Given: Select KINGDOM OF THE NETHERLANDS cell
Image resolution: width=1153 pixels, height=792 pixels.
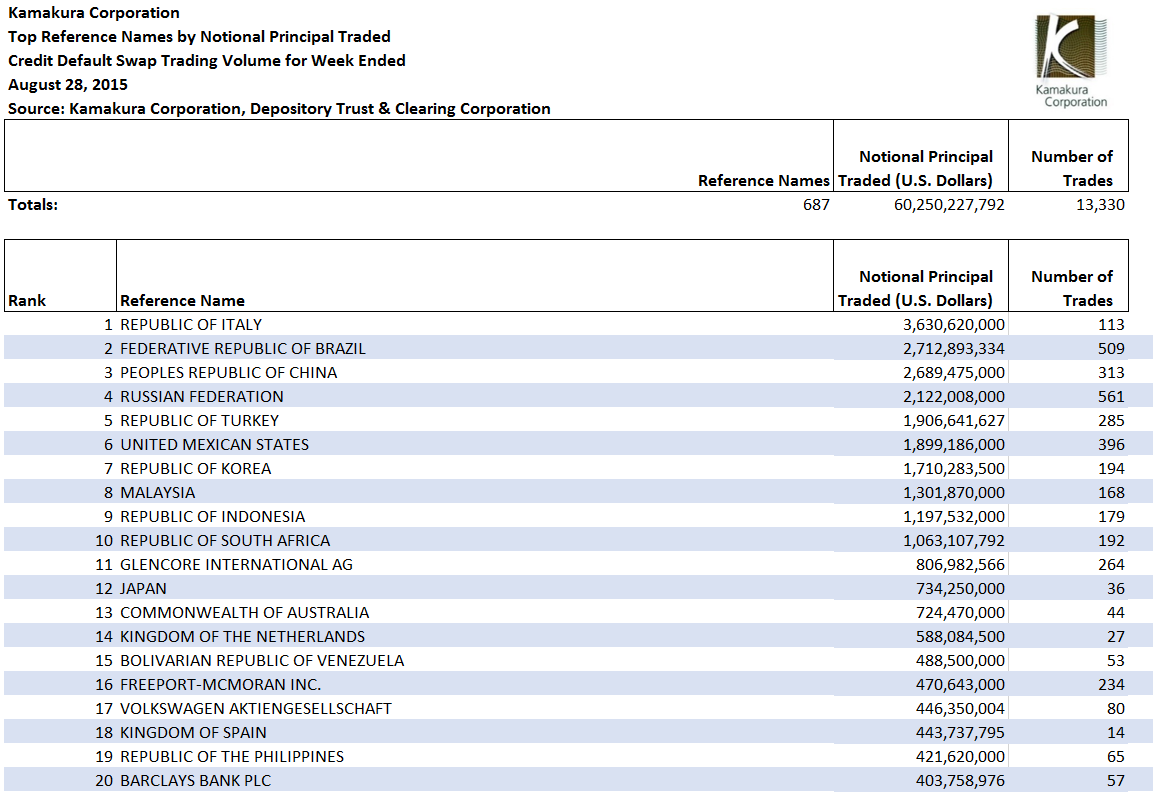Looking at the screenshot, I should [243, 637].
